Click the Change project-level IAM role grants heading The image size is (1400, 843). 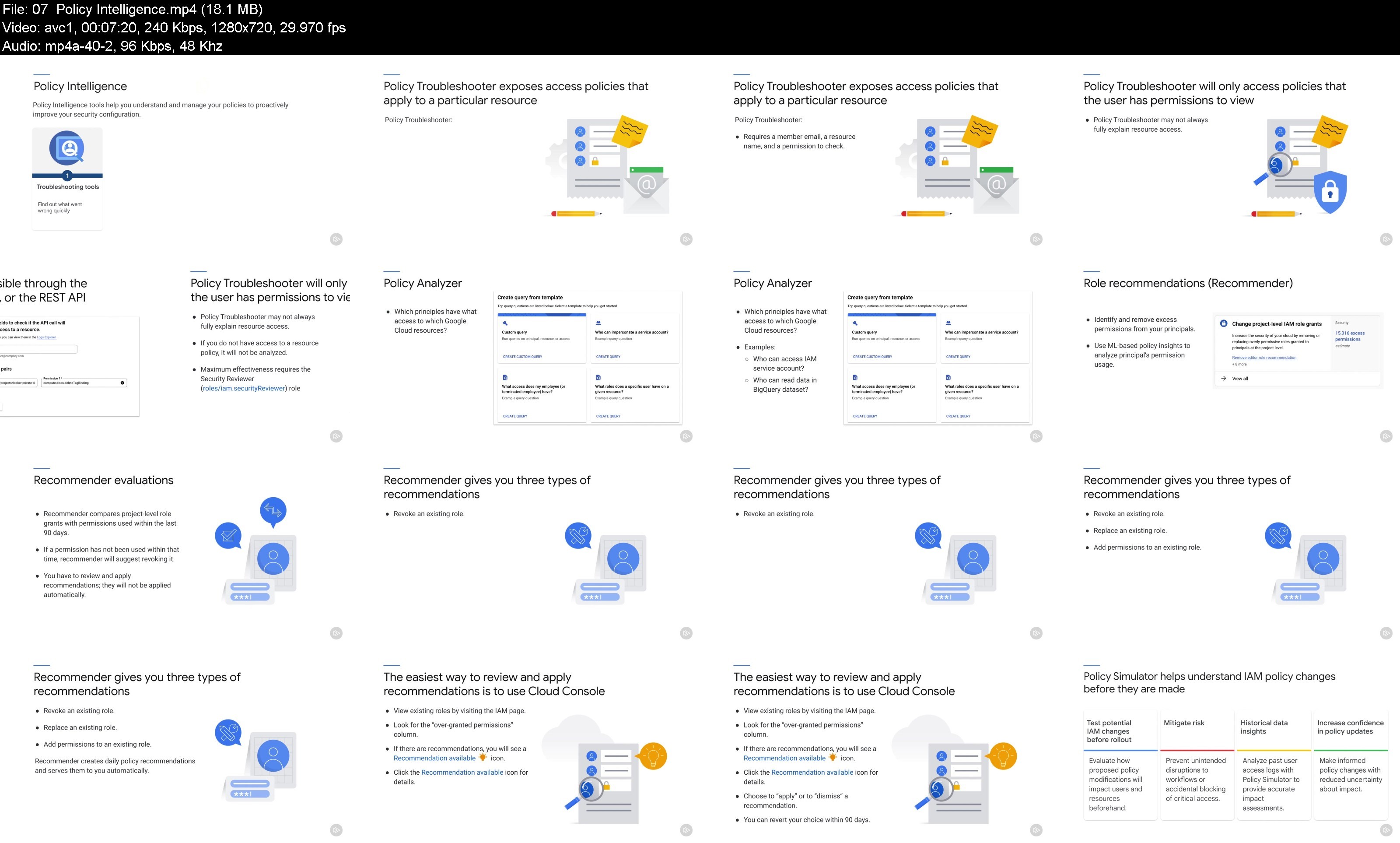coord(1276,324)
